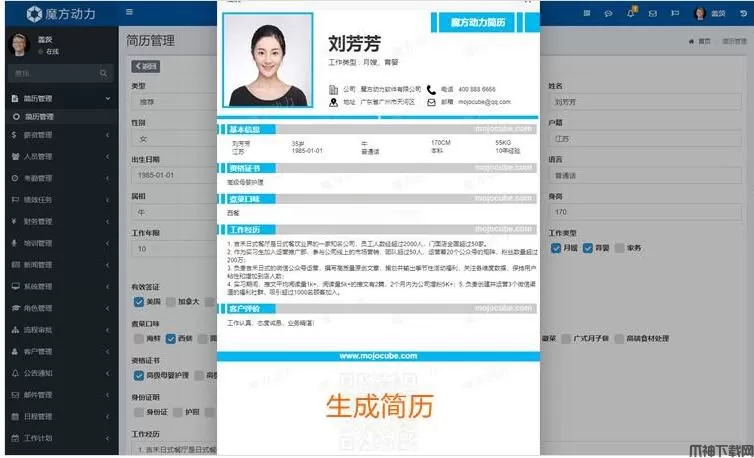Open www.mojocube.com link in resume footer
The width and height of the screenshot is (754, 458).
(x=378, y=356)
